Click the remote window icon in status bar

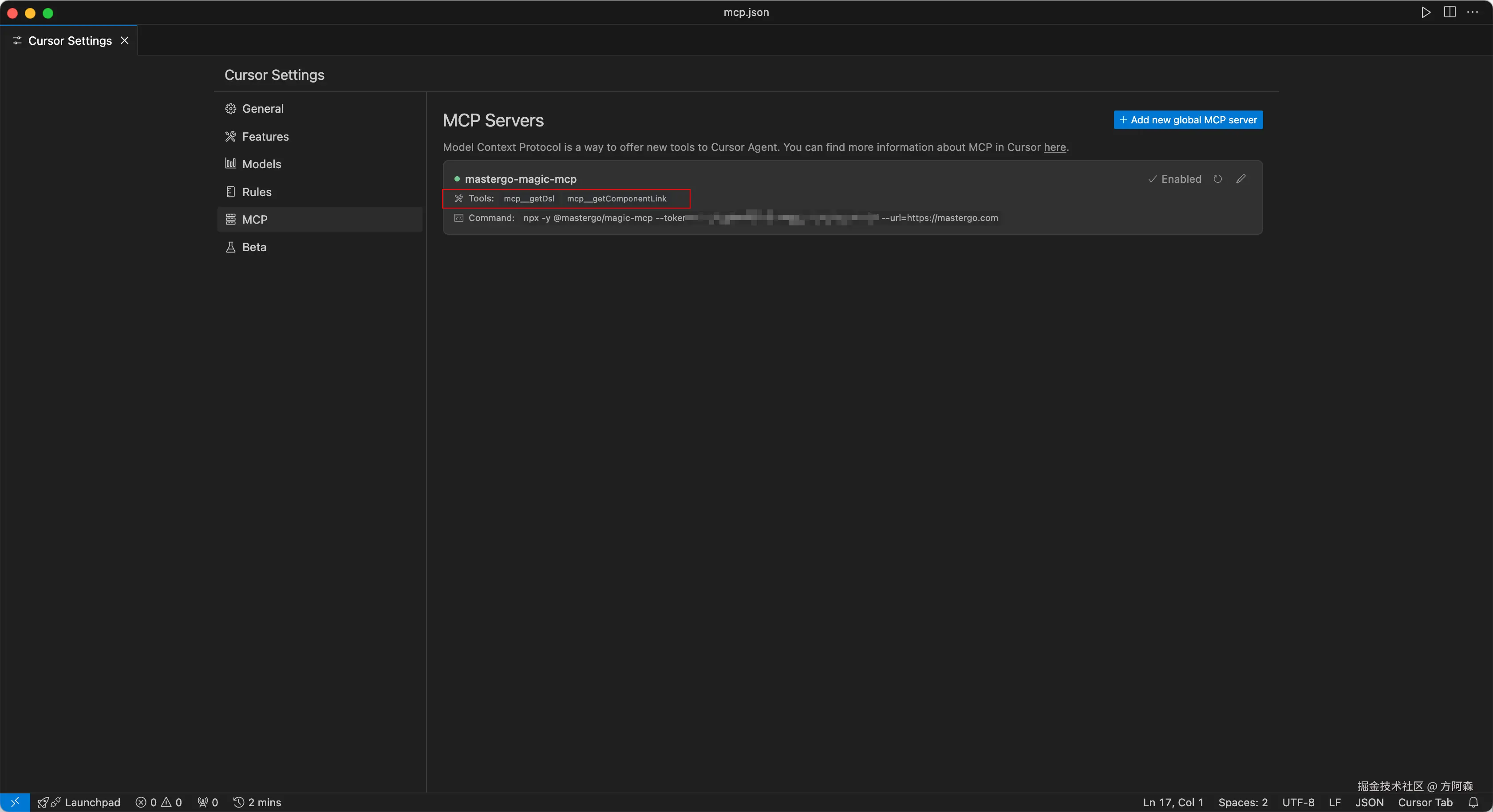coord(15,802)
